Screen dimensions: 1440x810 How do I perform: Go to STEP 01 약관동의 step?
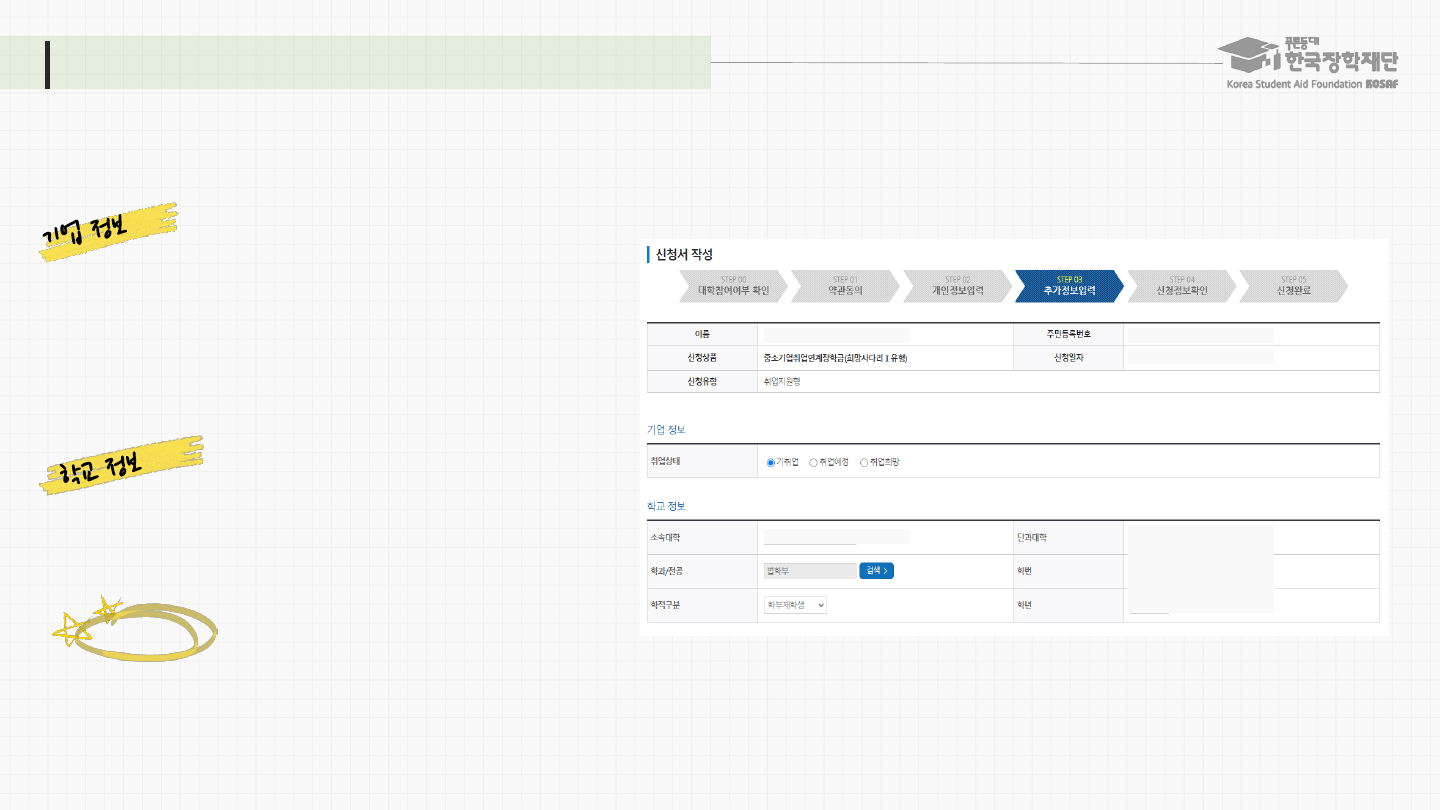(845, 286)
